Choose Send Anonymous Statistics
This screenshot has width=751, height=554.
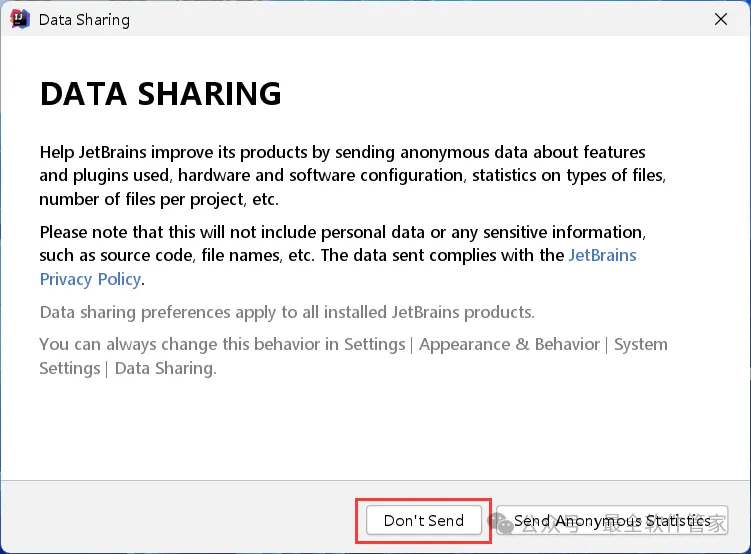(612, 520)
